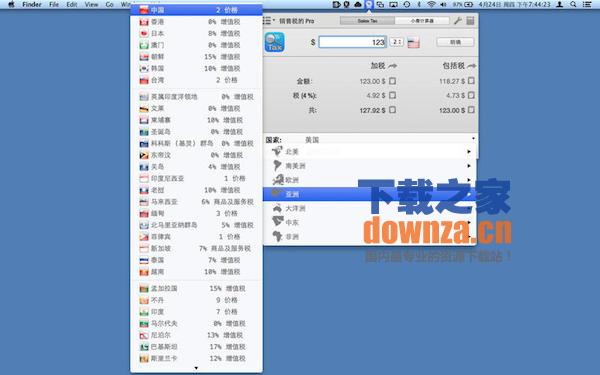Select the 欧洲 region item
This screenshot has height=375, width=600.
tap(370, 180)
